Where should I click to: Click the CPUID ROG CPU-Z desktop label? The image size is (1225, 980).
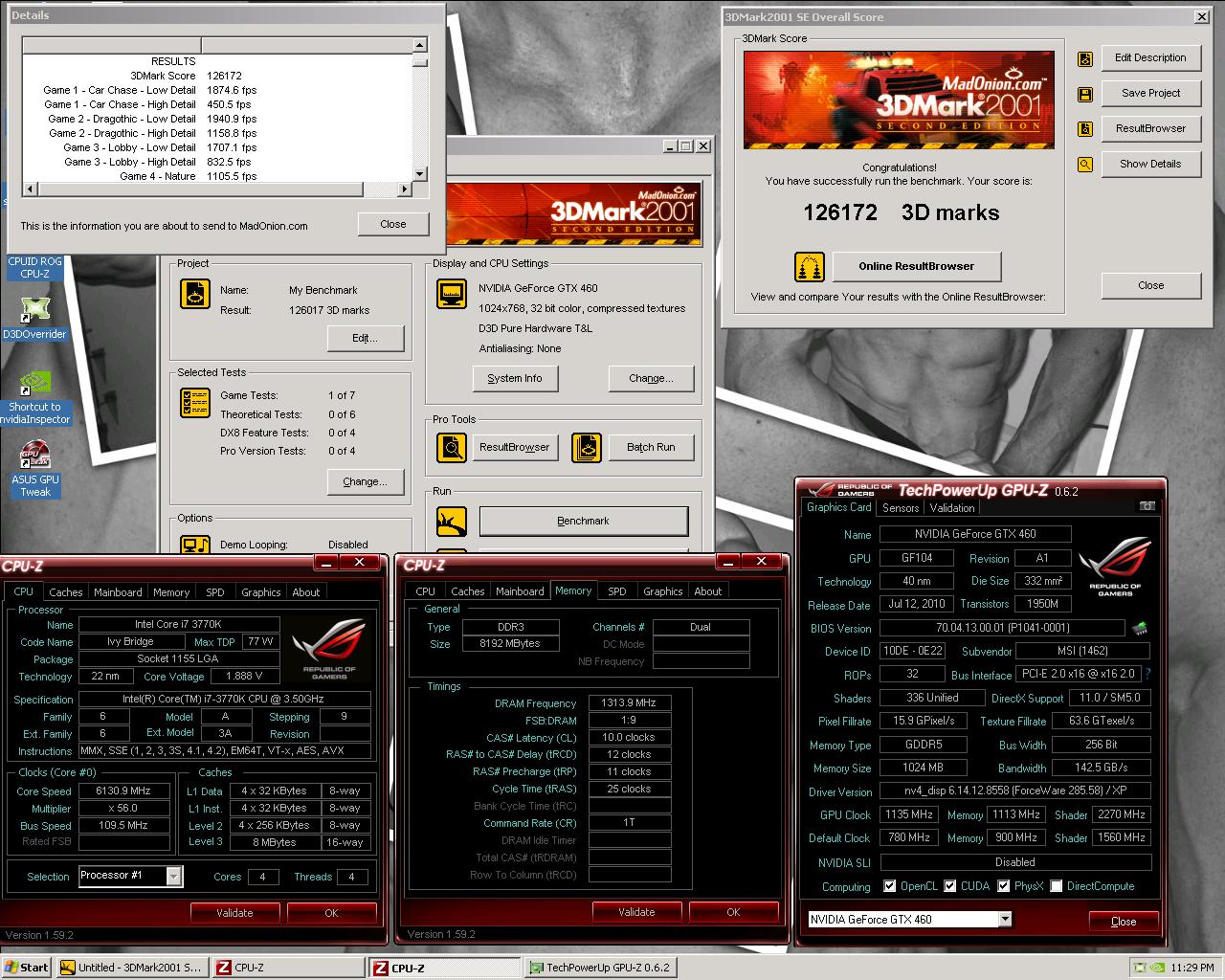pos(34,267)
